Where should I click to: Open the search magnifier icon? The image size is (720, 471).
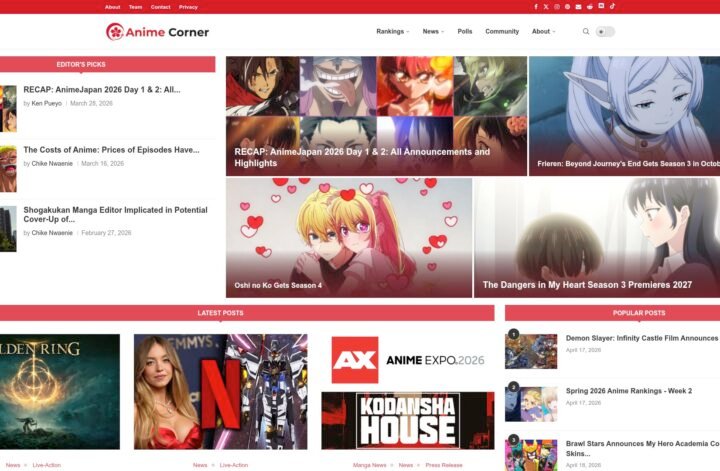coord(586,32)
